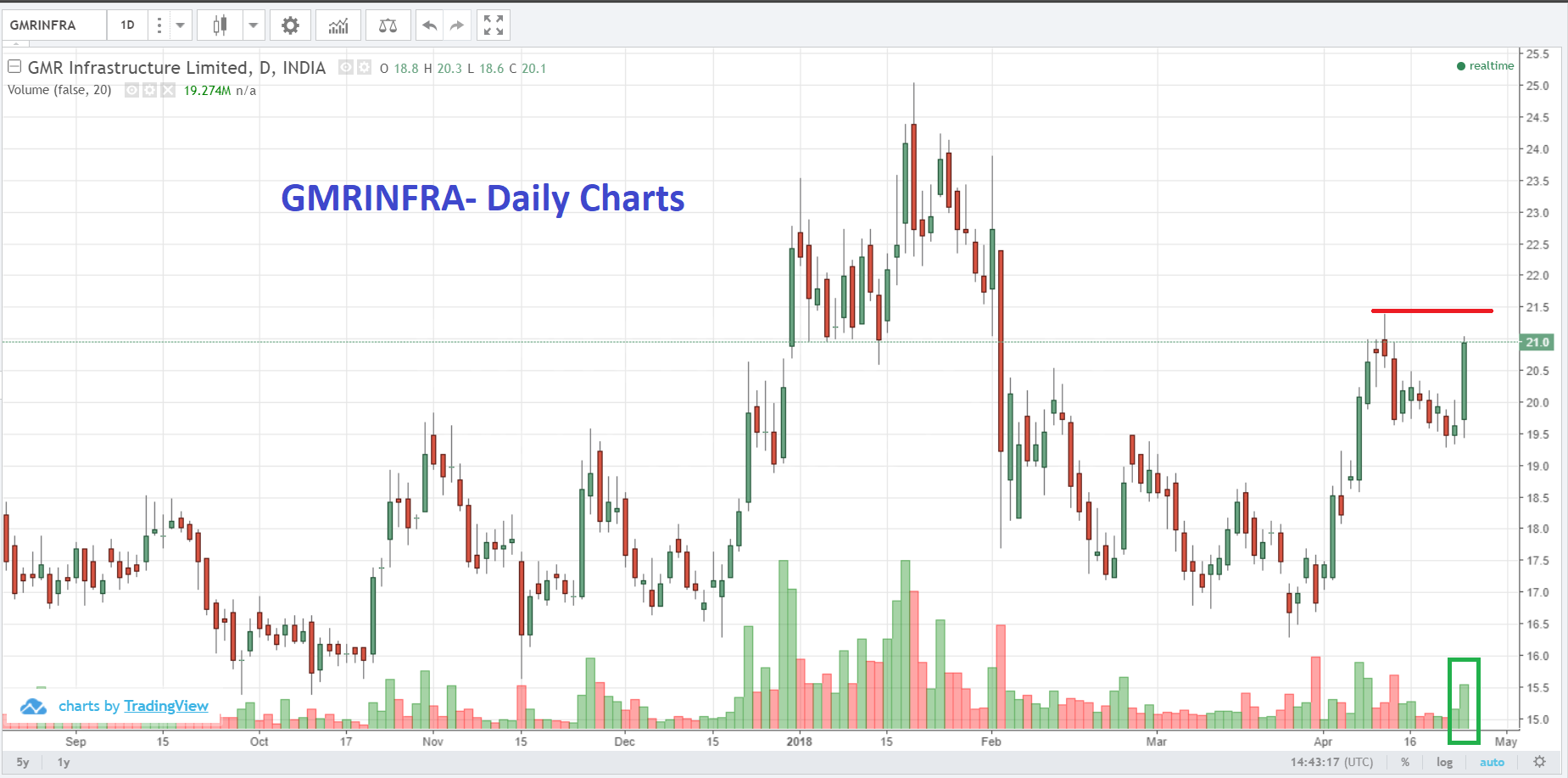The height and width of the screenshot is (778, 1568).
Task: Remove the Volume indicator with X
Action: pos(168,90)
